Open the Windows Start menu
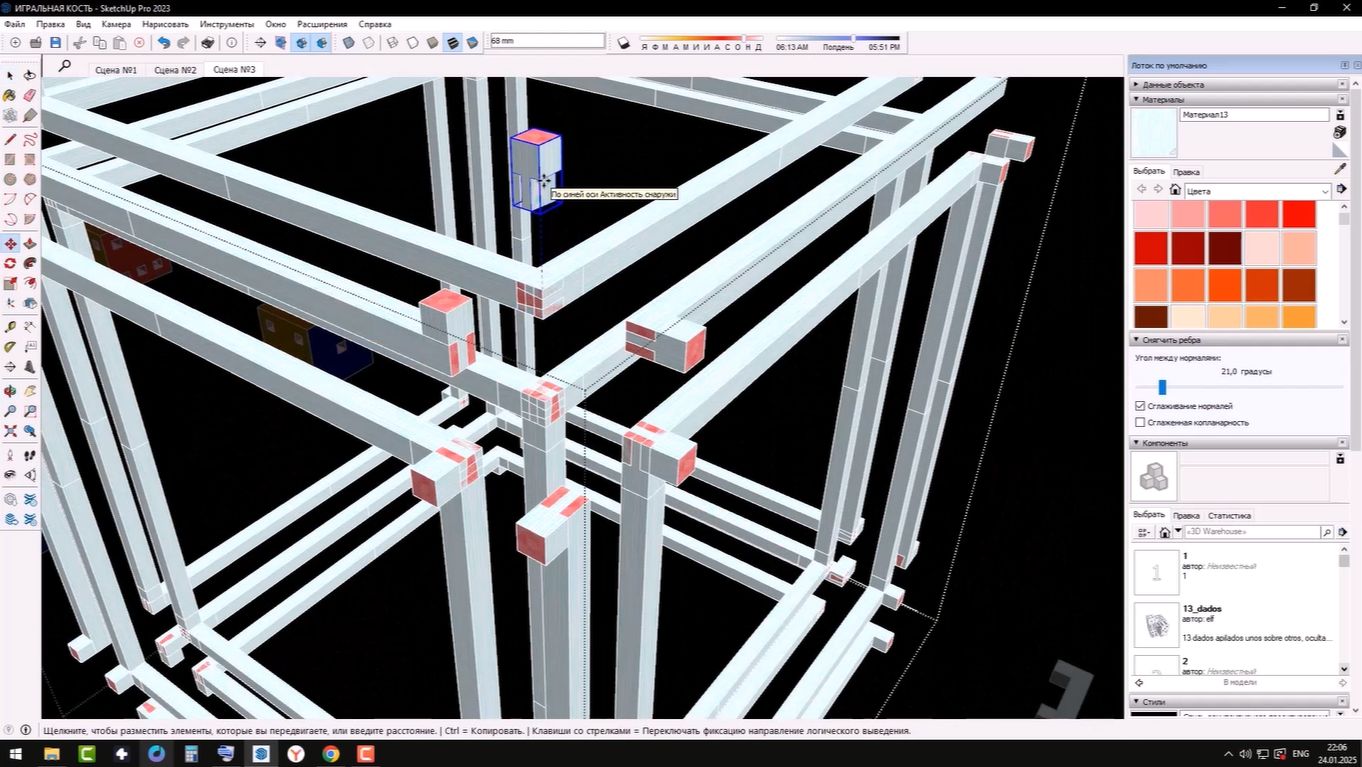Image resolution: width=1362 pixels, height=767 pixels. tap(17, 753)
